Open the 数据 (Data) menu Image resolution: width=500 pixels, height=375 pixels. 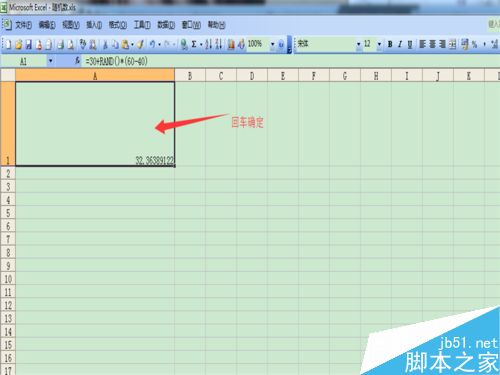click(x=166, y=25)
